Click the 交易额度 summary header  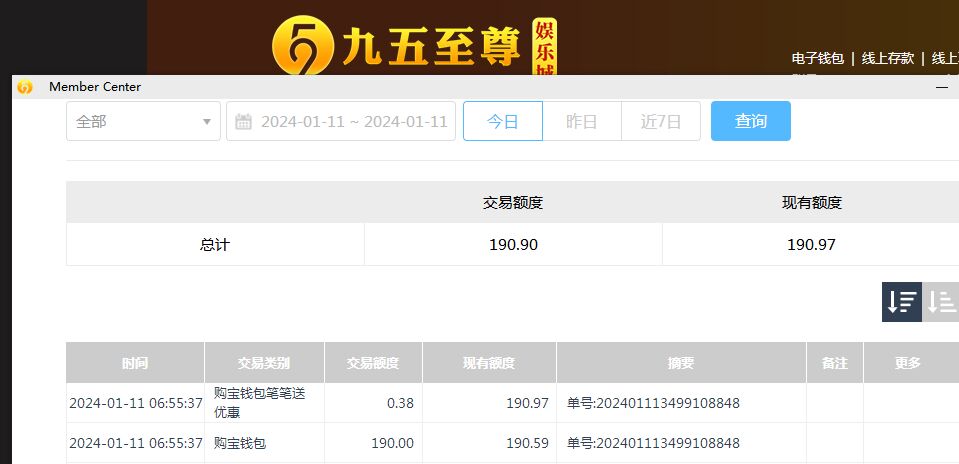click(513, 202)
